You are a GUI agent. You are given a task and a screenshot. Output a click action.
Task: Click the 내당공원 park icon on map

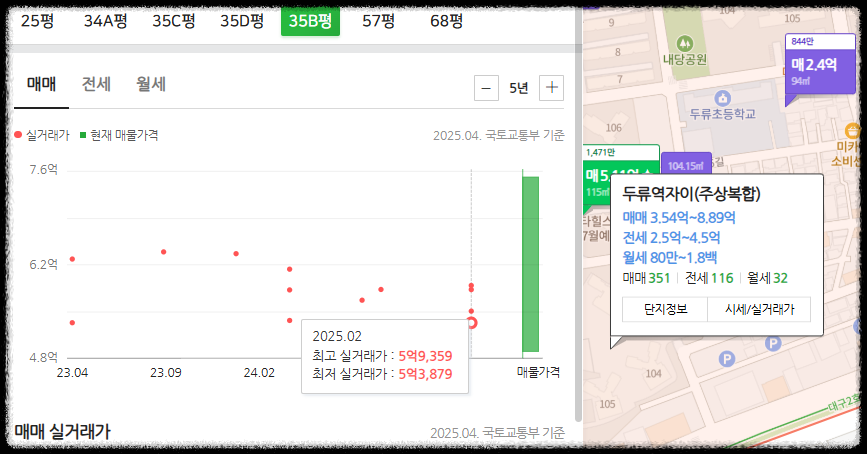(685, 43)
